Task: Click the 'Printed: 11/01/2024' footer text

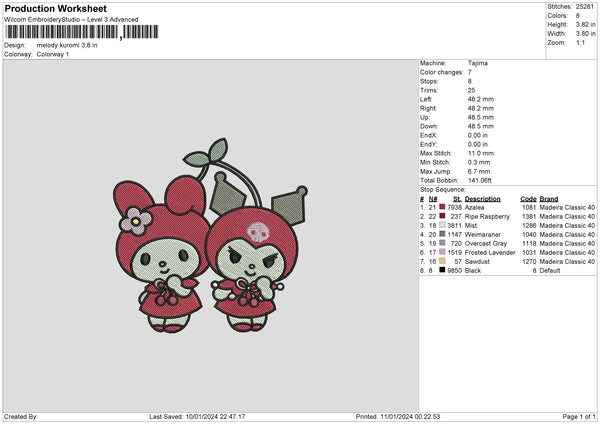Action: coord(398,417)
